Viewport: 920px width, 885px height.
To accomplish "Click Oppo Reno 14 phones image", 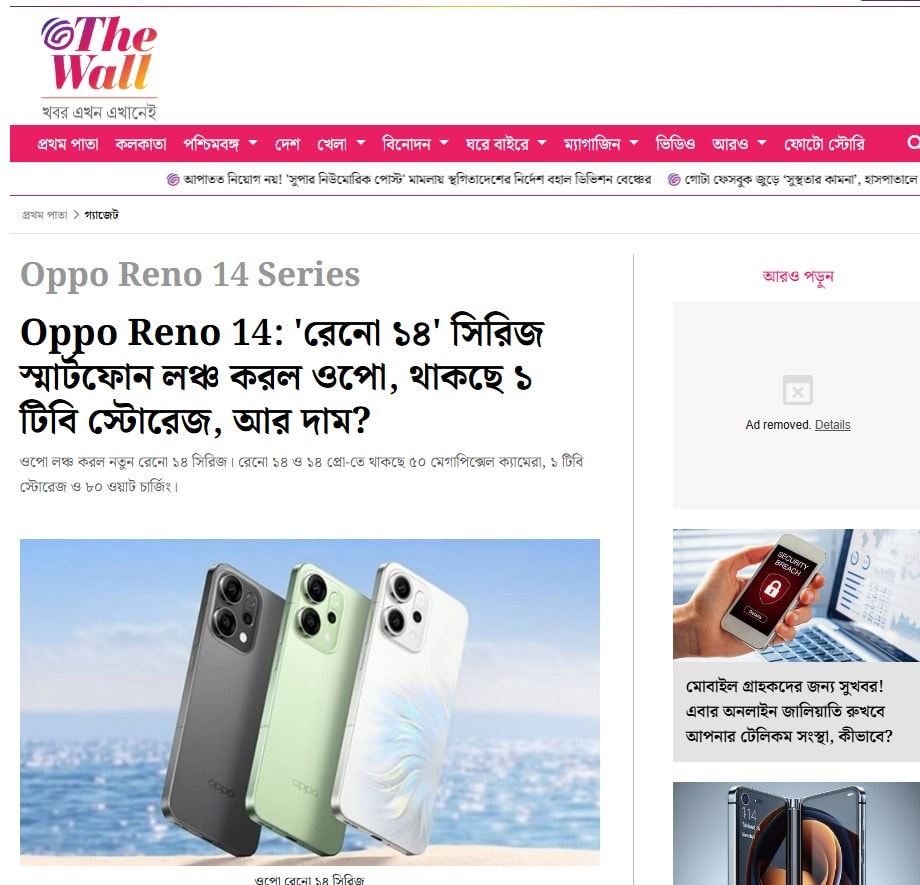I will [x=310, y=702].
